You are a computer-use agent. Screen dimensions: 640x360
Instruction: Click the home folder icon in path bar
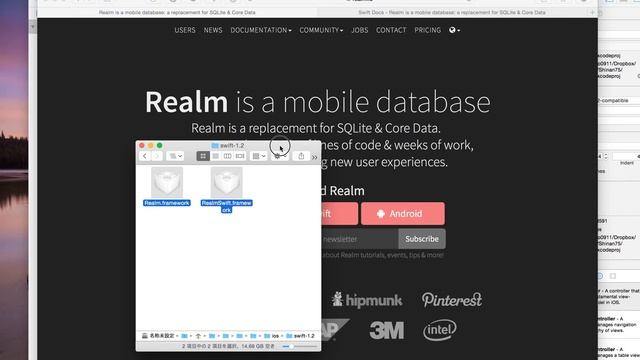pyautogui.click(x=198, y=336)
